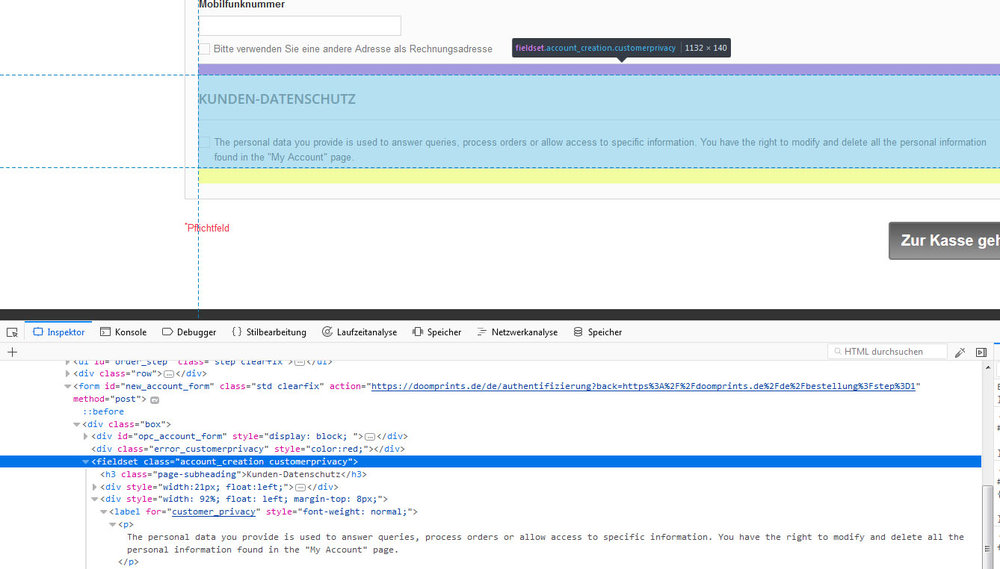Image resolution: width=1000 pixels, height=569 pixels.
Task: Click the HTML durchsuchen search box
Action: pos(887,351)
